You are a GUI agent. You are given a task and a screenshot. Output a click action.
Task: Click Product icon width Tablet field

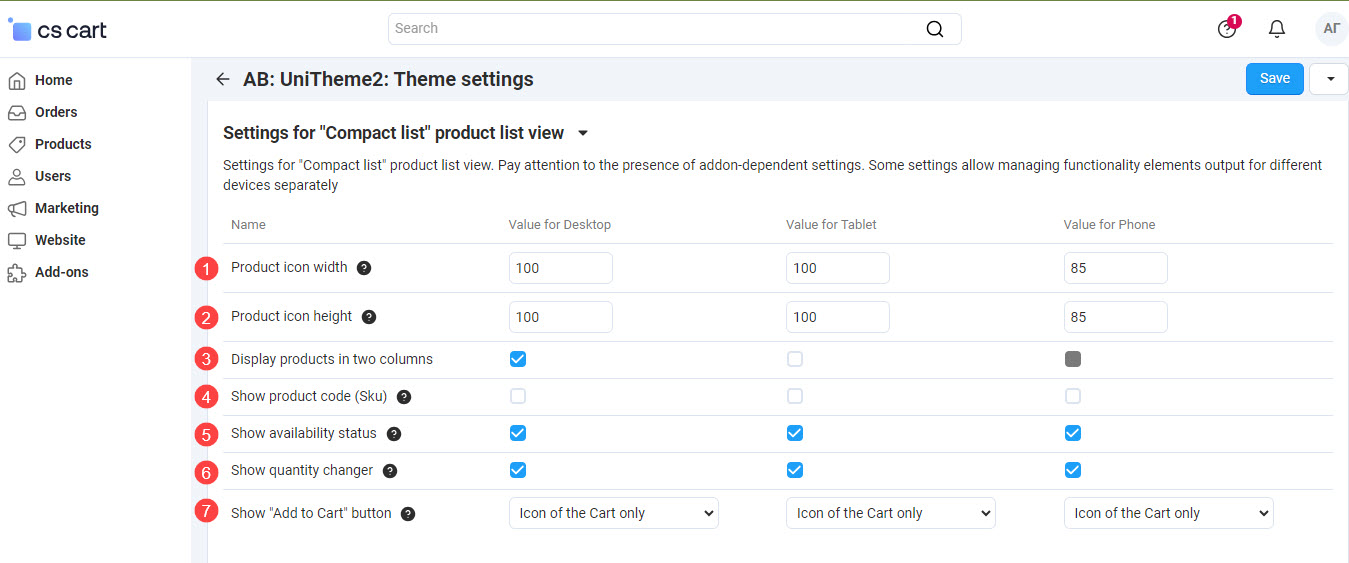838,268
